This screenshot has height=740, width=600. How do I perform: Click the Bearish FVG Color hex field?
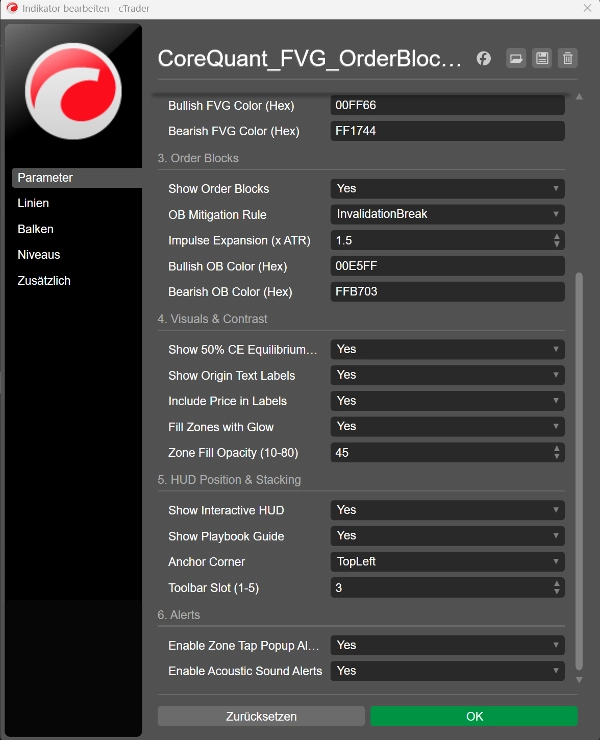point(448,131)
